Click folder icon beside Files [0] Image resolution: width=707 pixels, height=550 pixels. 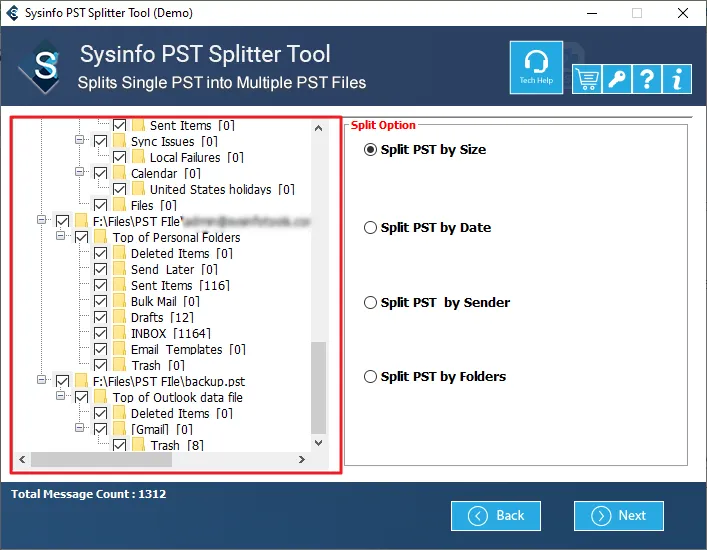pyautogui.click(x=119, y=205)
